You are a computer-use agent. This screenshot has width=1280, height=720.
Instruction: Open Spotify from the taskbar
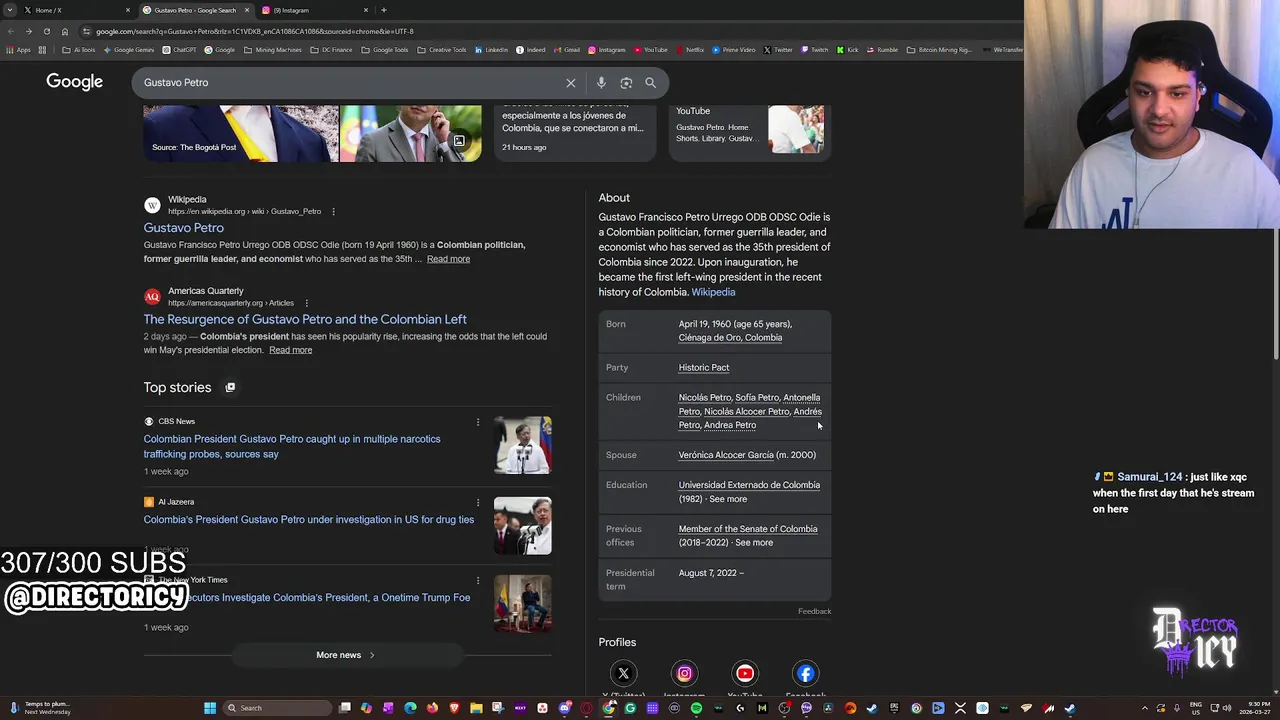pyautogui.click(x=696, y=708)
